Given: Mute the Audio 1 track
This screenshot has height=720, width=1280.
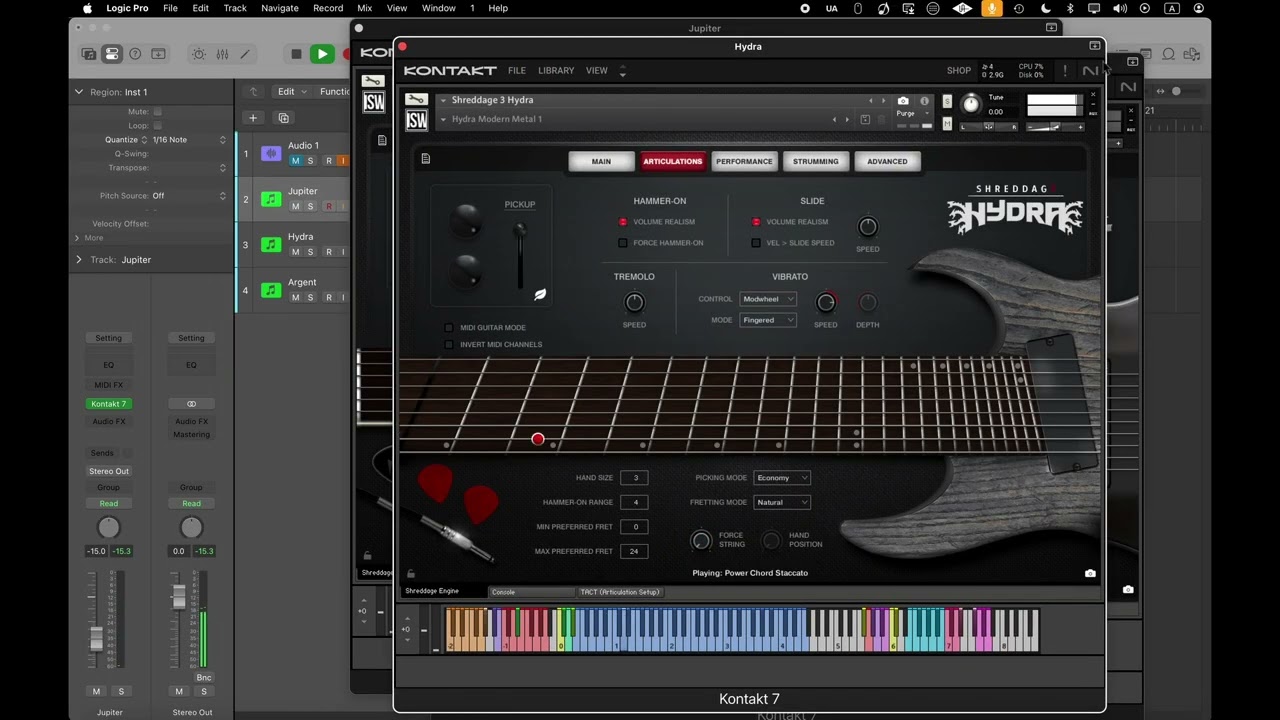Looking at the screenshot, I should [295, 161].
